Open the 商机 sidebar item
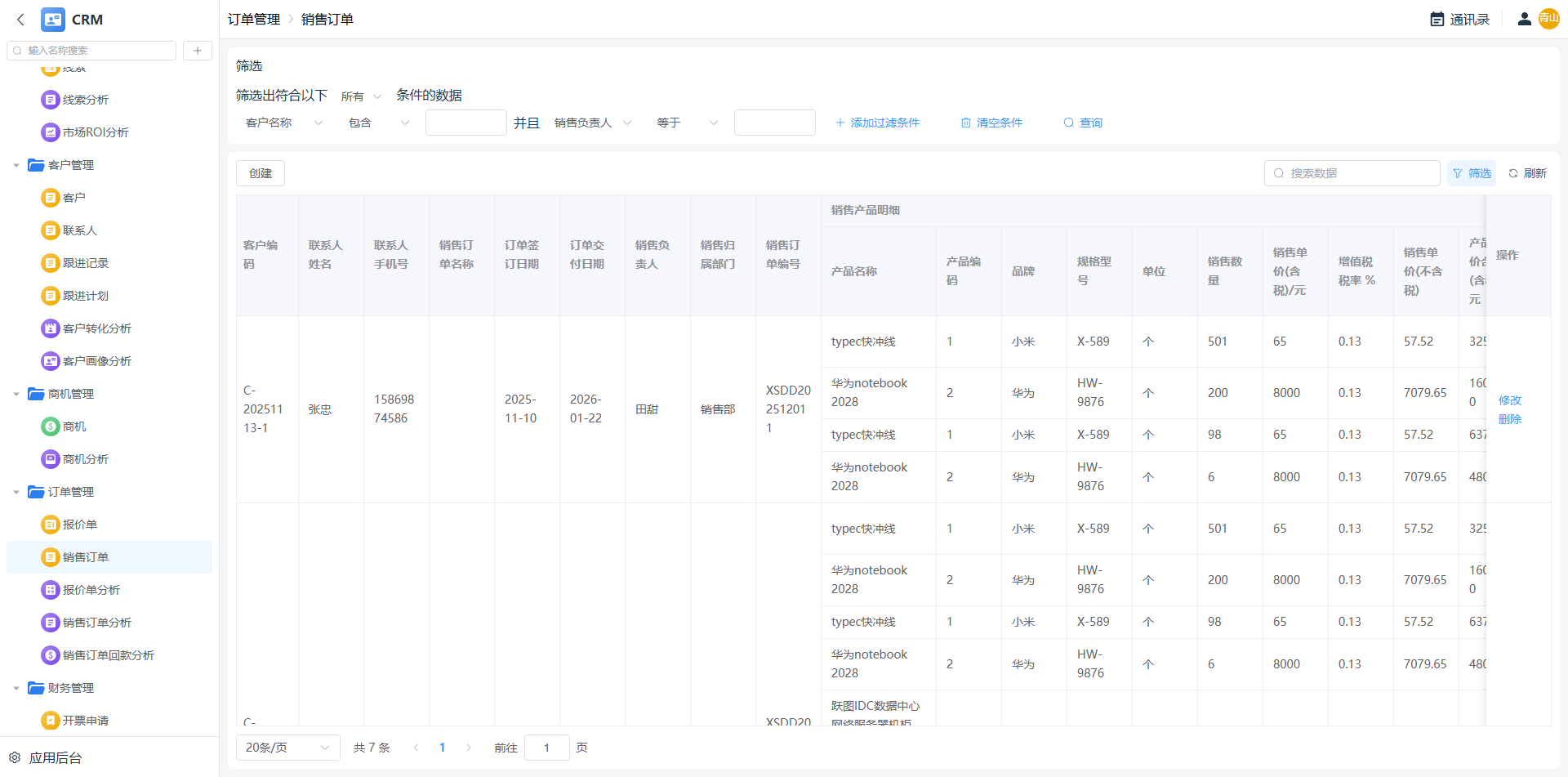The image size is (1568, 777). 73,426
